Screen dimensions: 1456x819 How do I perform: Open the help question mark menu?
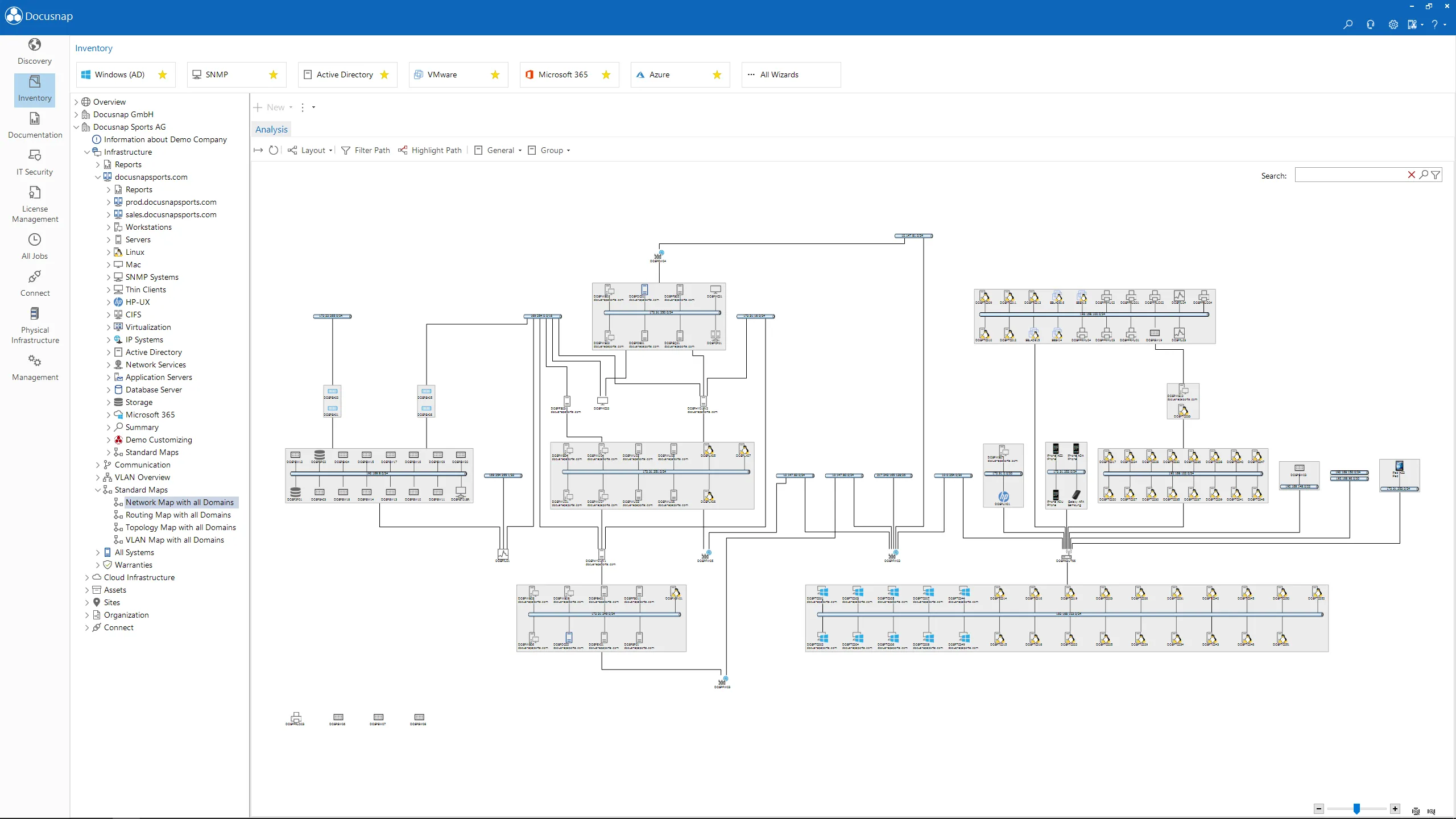1438,24
